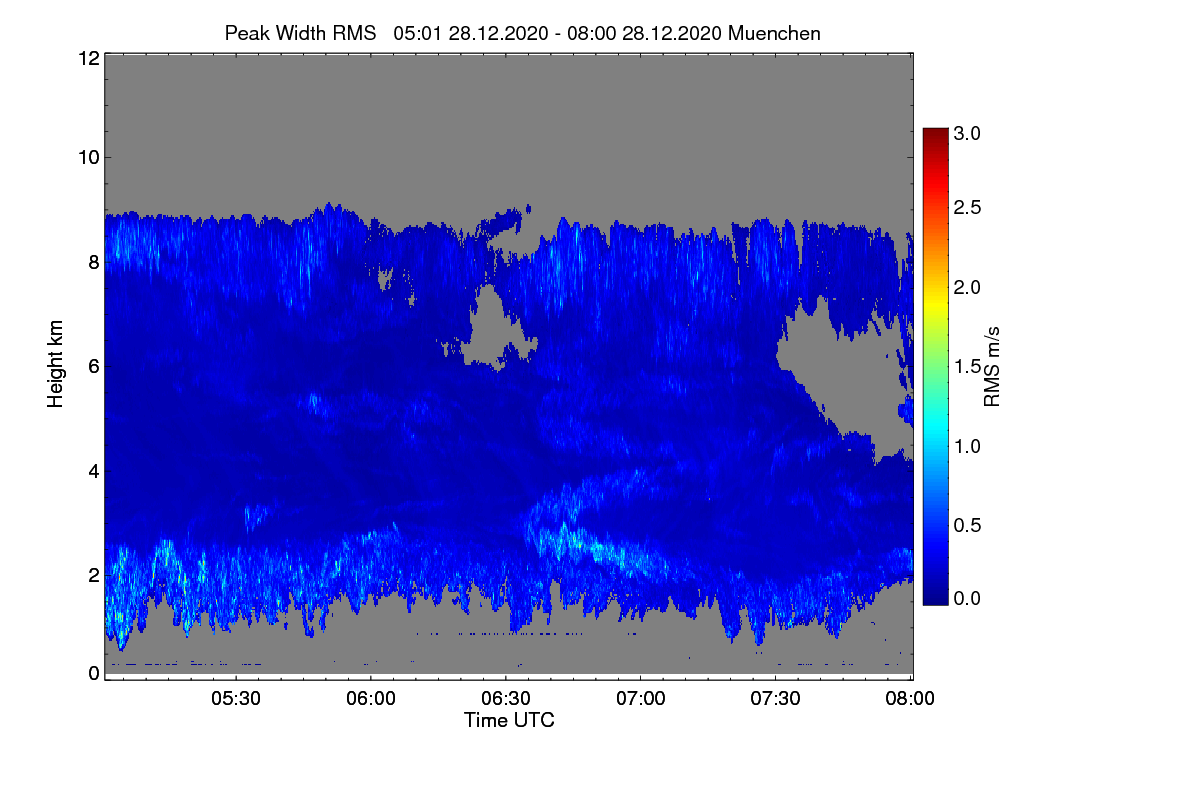Viewport: 1200px width, 800px height.
Task: Click the height tick label 6
Action: click(x=93, y=366)
